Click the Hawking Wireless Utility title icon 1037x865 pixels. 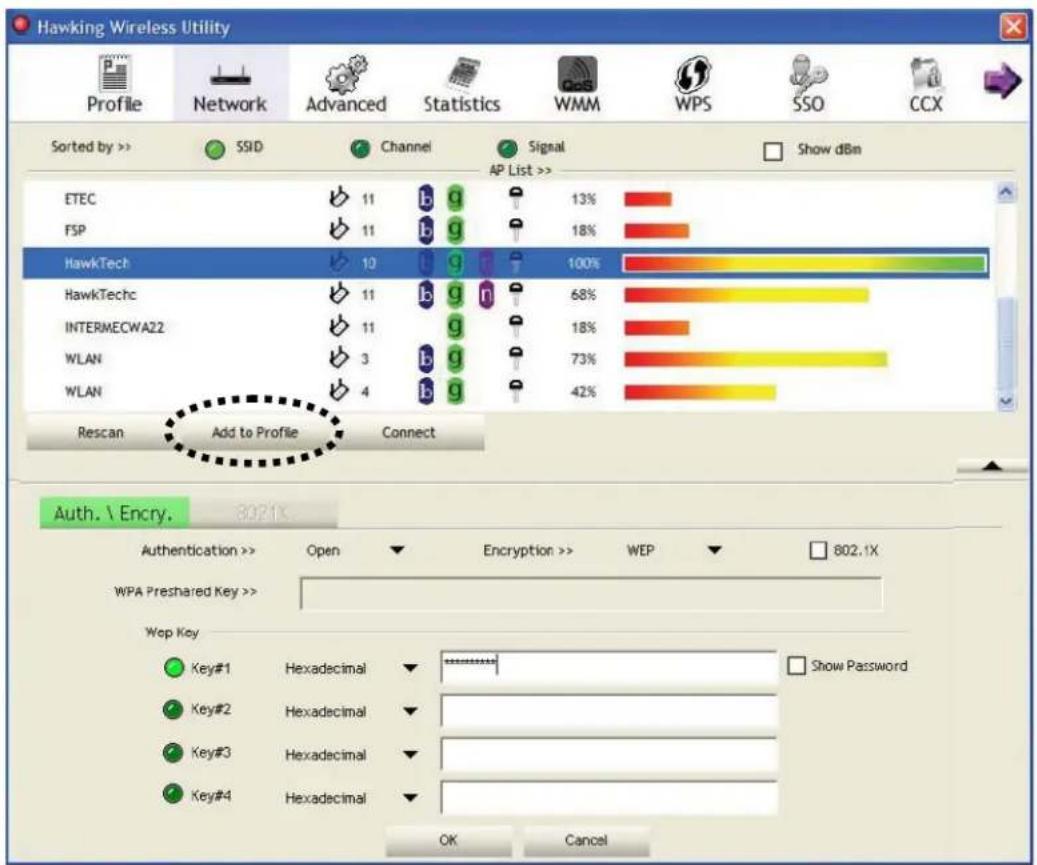22,26
